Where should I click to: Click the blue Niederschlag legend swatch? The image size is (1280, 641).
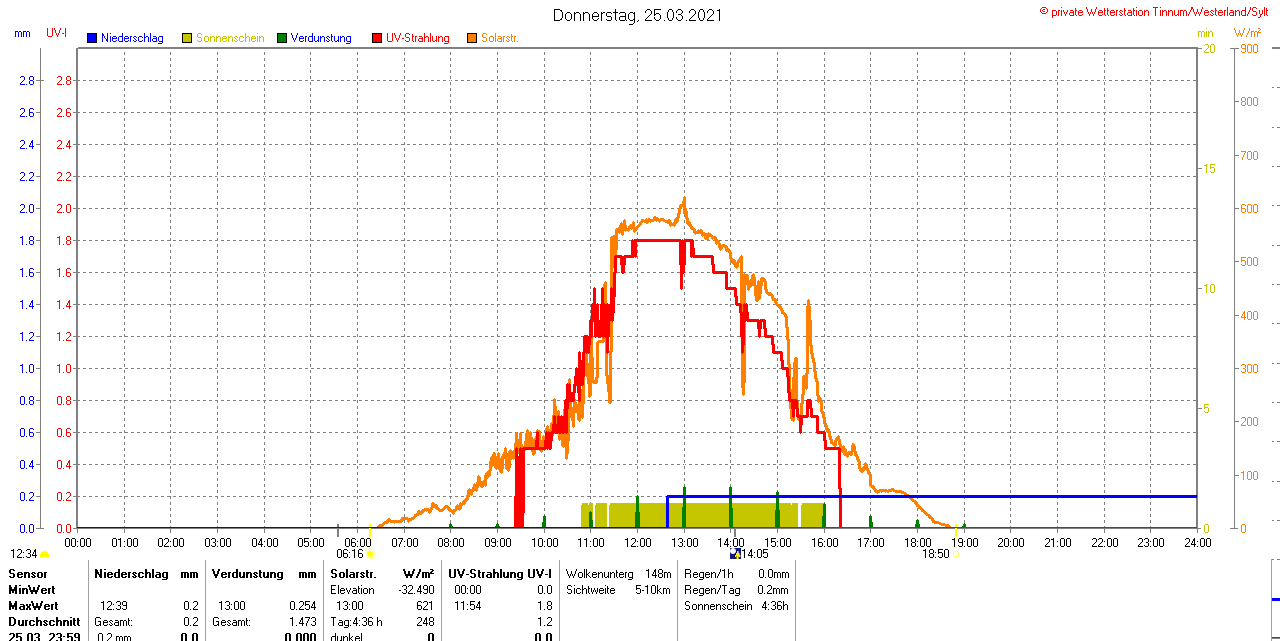point(92,38)
